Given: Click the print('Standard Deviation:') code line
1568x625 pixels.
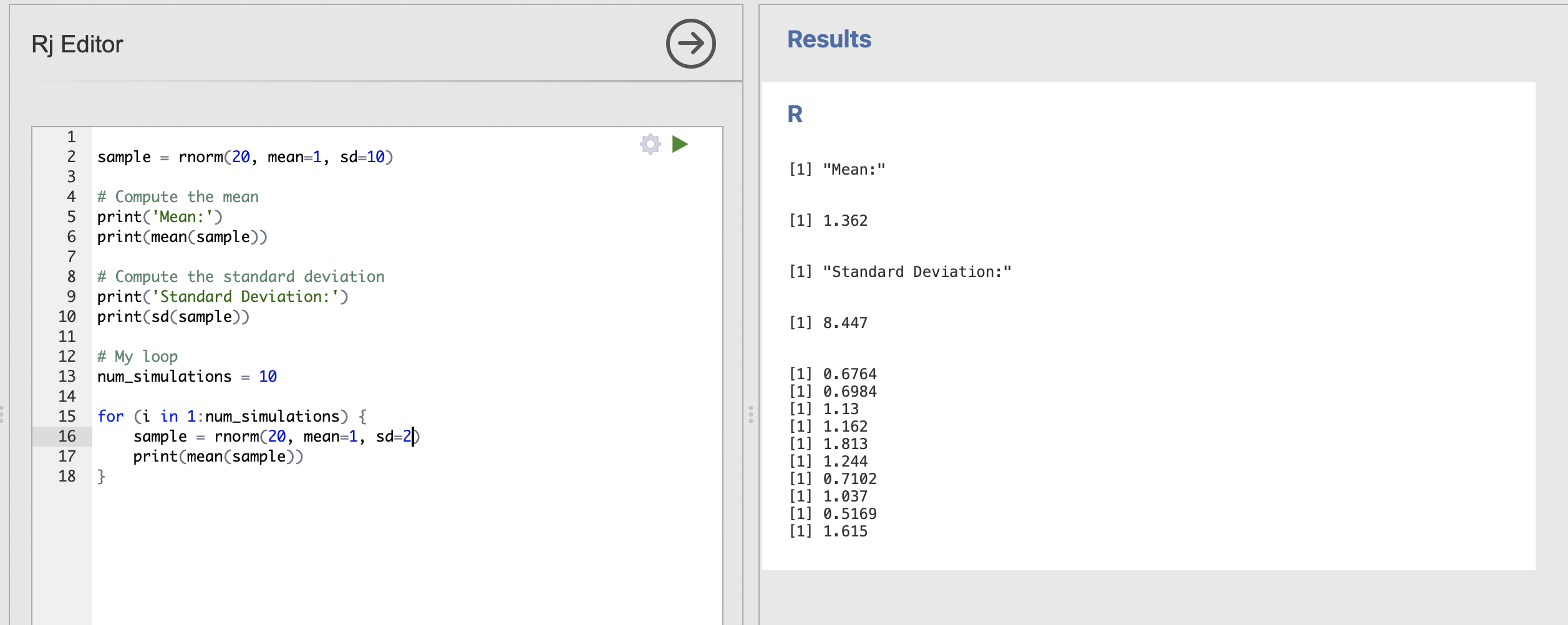Looking at the screenshot, I should click(223, 297).
